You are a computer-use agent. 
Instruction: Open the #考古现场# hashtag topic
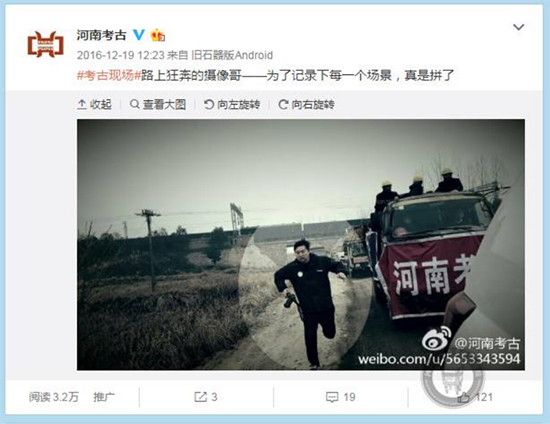(x=109, y=75)
